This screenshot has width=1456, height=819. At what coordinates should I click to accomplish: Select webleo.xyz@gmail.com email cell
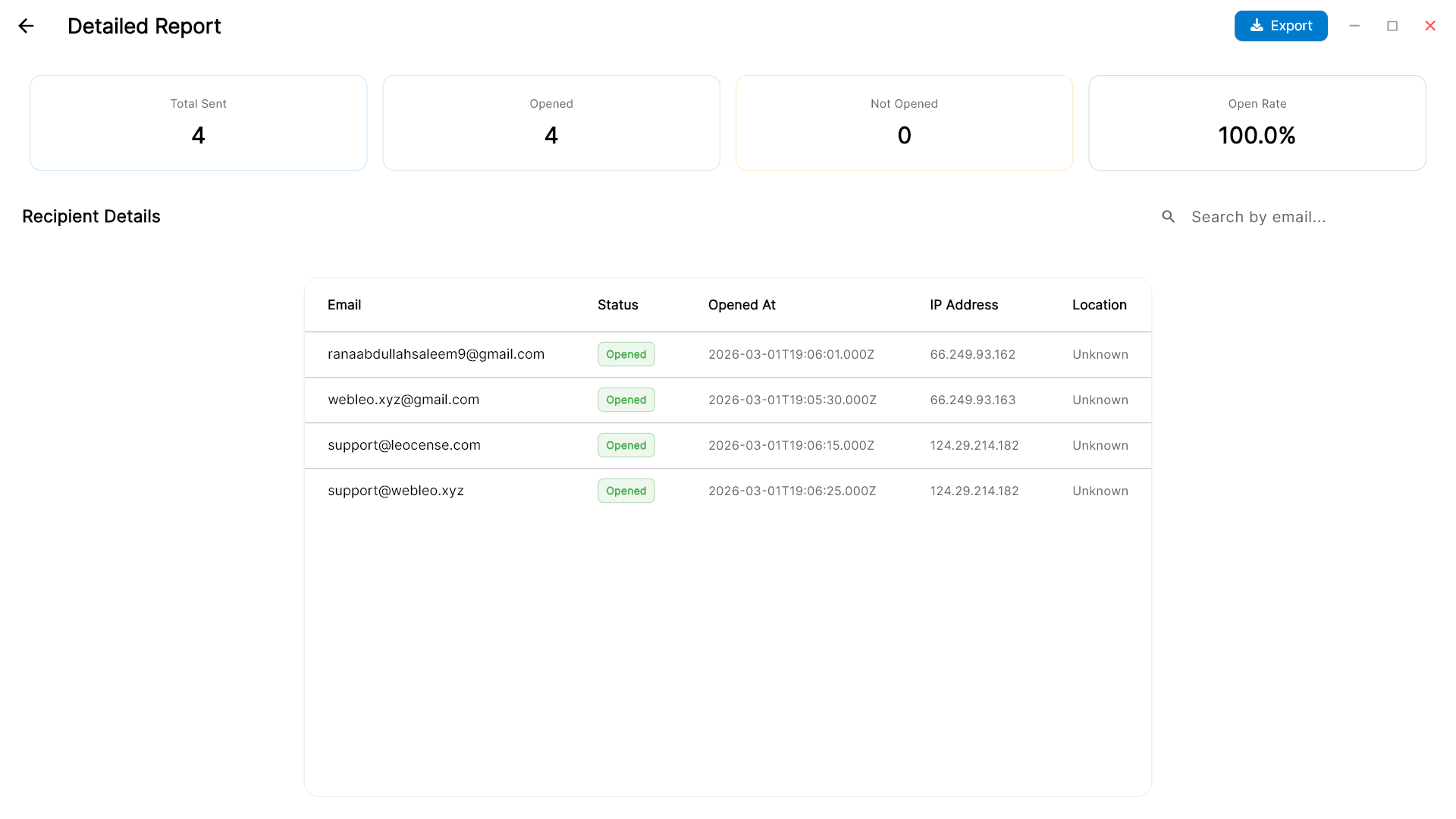pyautogui.click(x=403, y=400)
